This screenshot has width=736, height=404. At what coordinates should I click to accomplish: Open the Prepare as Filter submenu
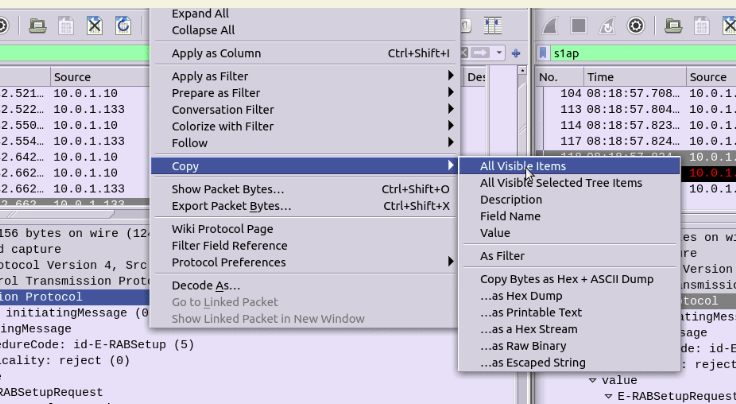point(305,93)
